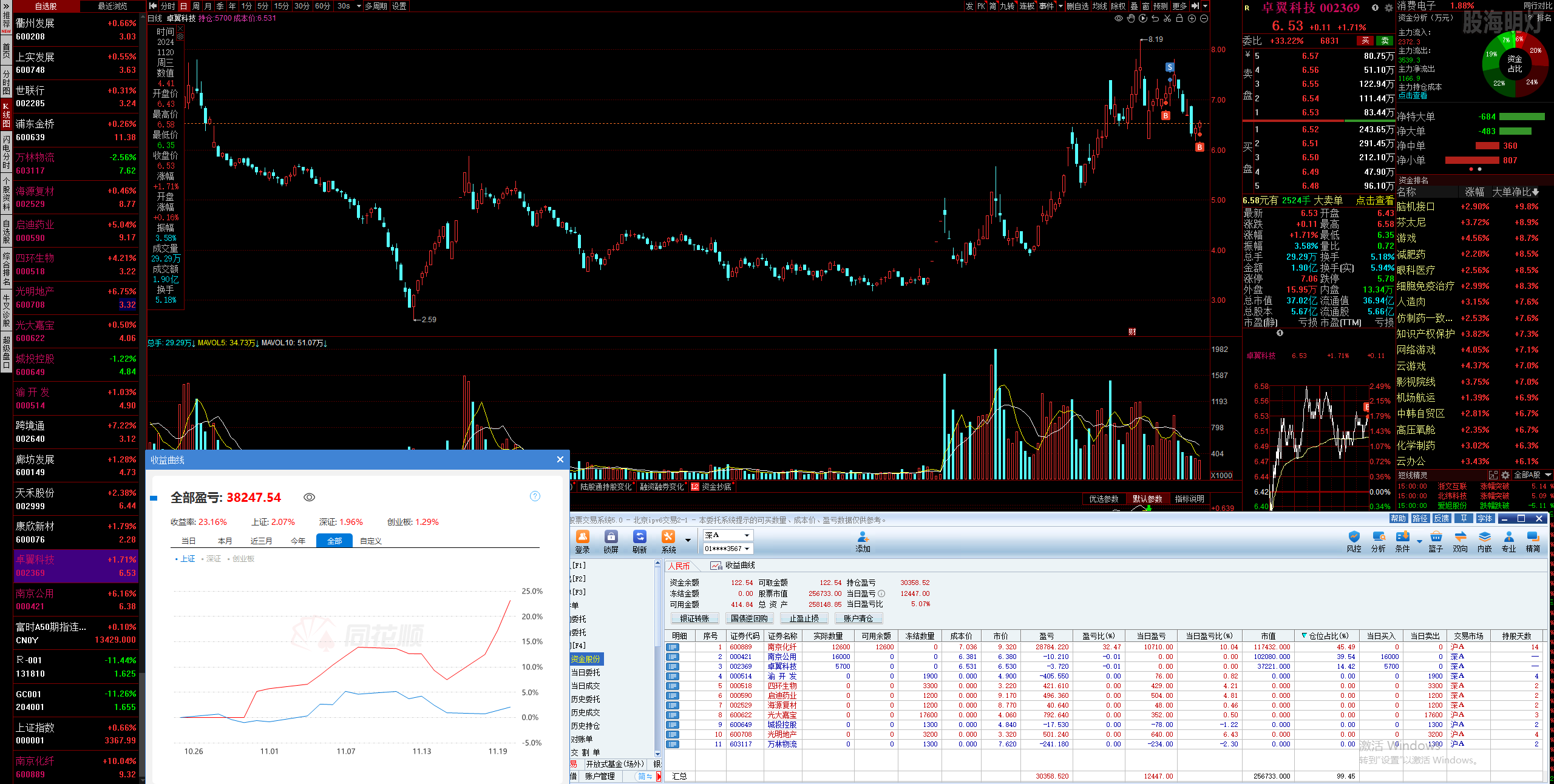1554x784 pixels.
Task: Toggle 上证 index line in profit chart legend
Action: click(x=185, y=559)
